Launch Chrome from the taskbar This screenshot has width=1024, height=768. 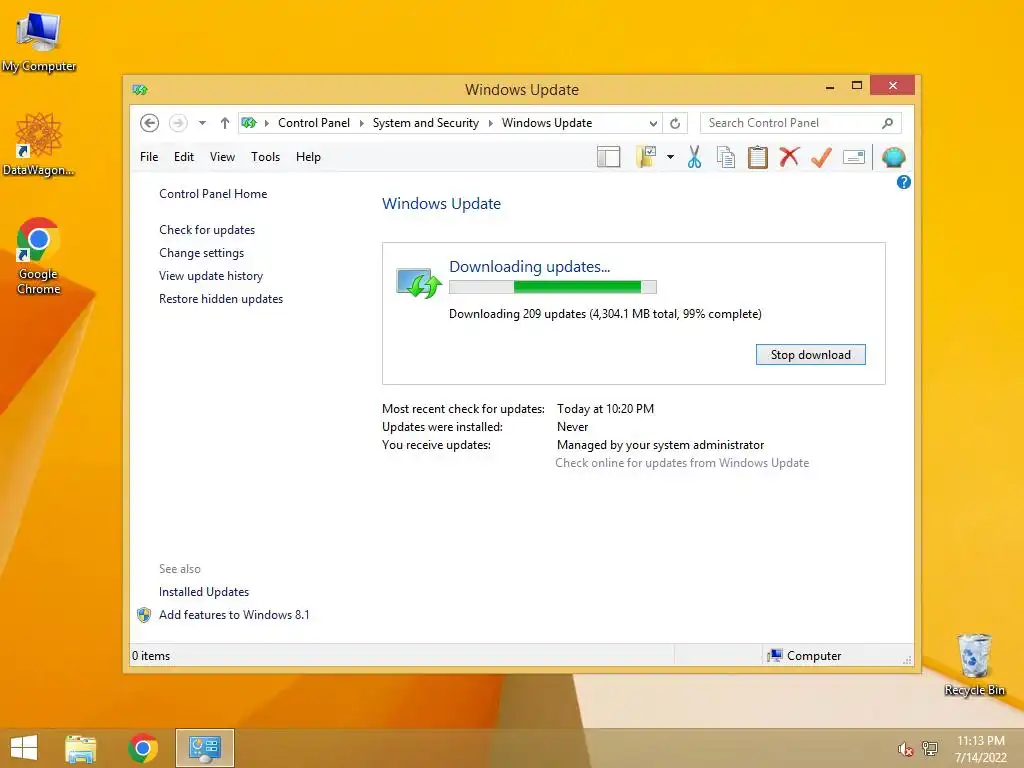coord(143,748)
